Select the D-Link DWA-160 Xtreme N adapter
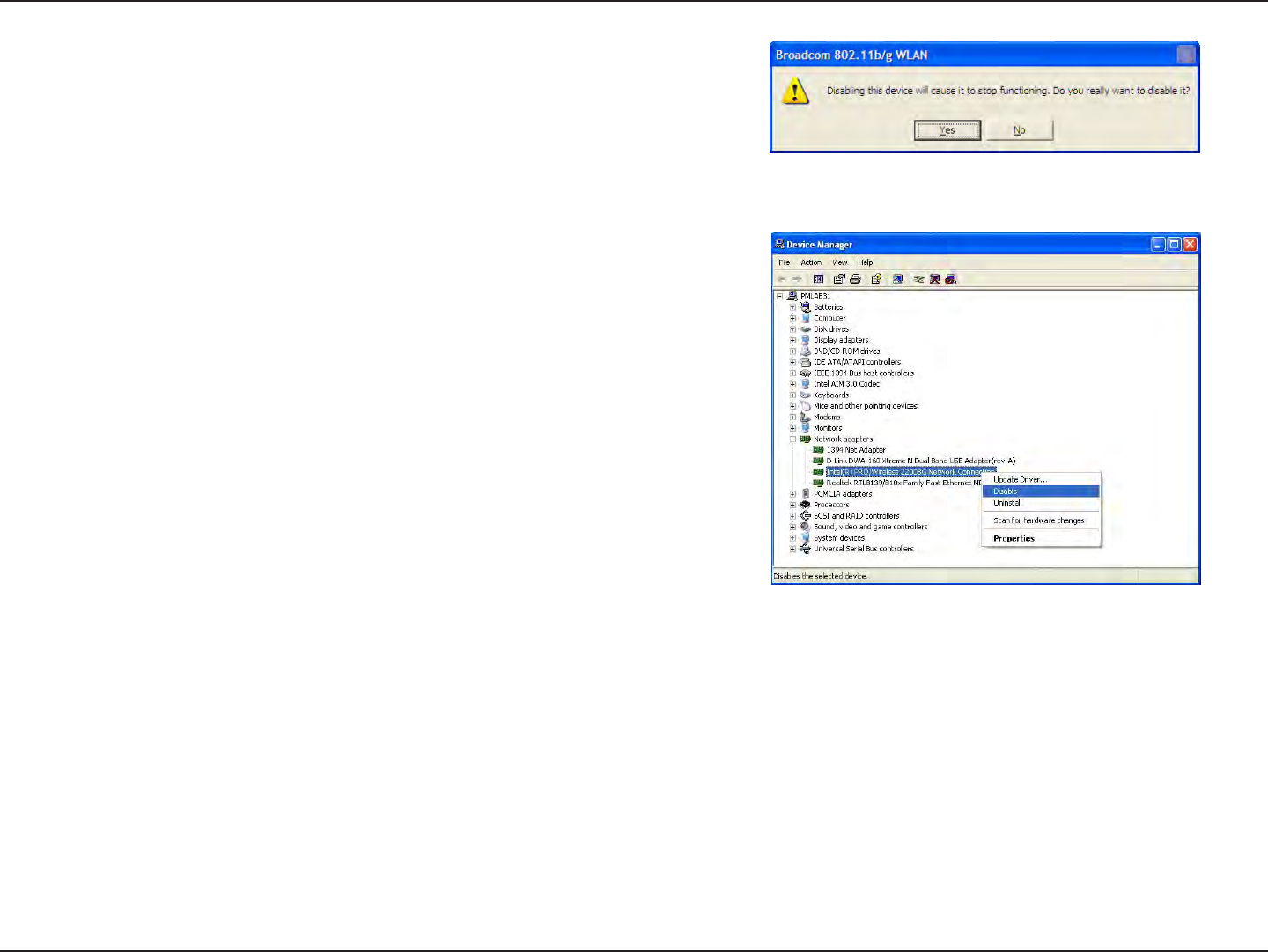1268x952 pixels. point(920,461)
